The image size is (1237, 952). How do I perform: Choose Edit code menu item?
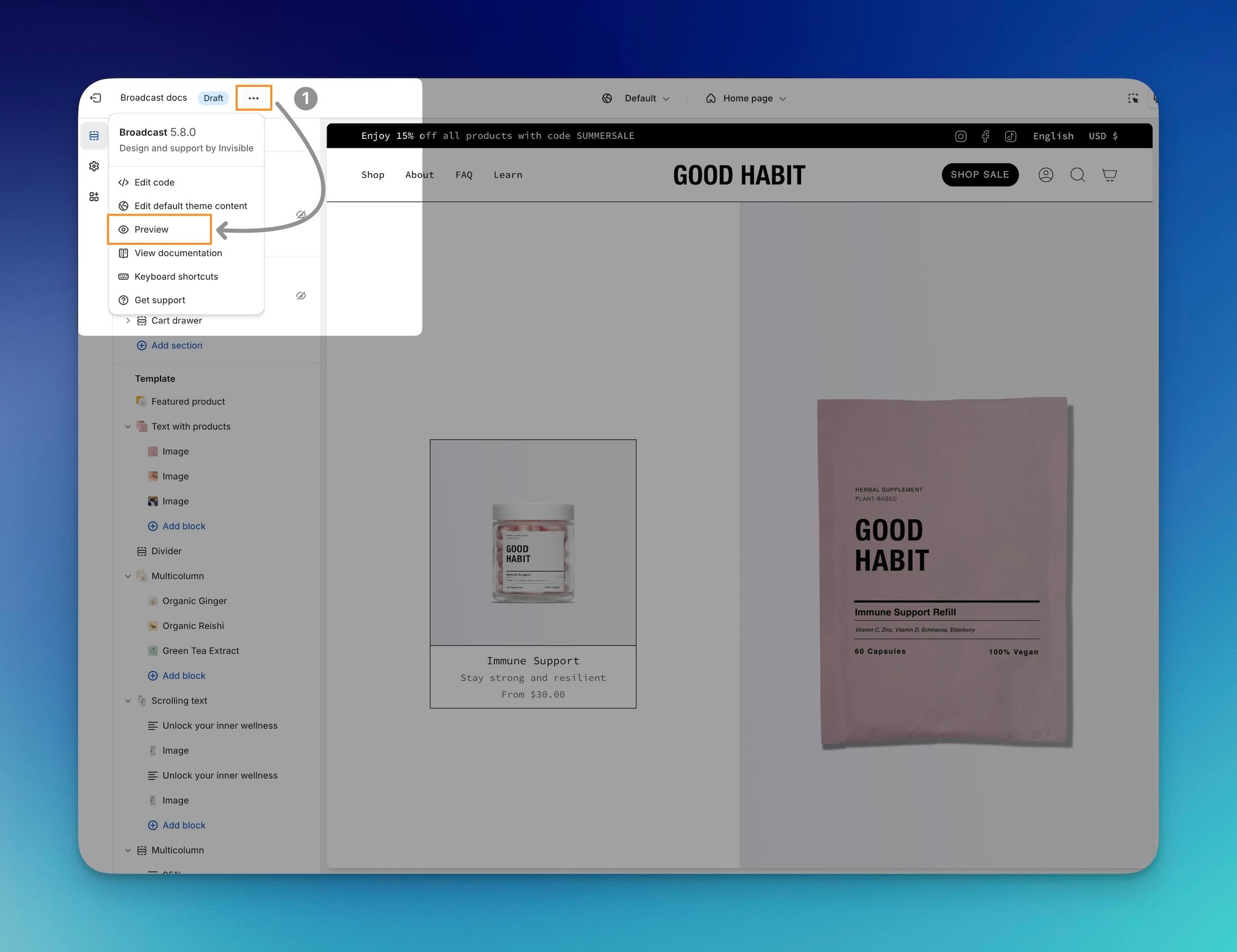coord(154,183)
